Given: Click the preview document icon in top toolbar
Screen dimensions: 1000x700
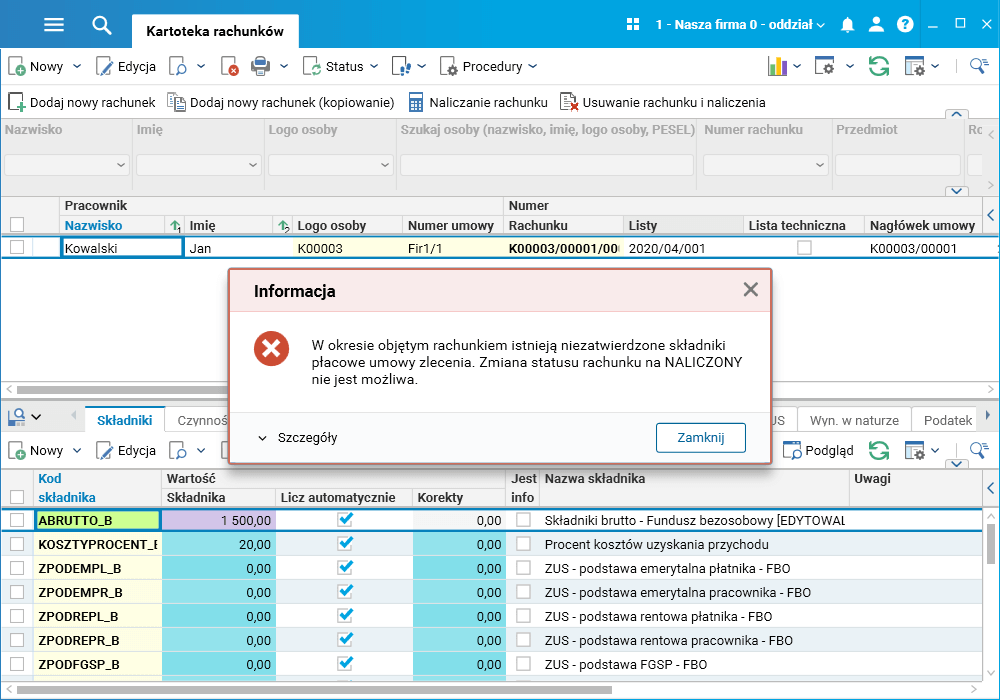Looking at the screenshot, I should pos(178,66).
